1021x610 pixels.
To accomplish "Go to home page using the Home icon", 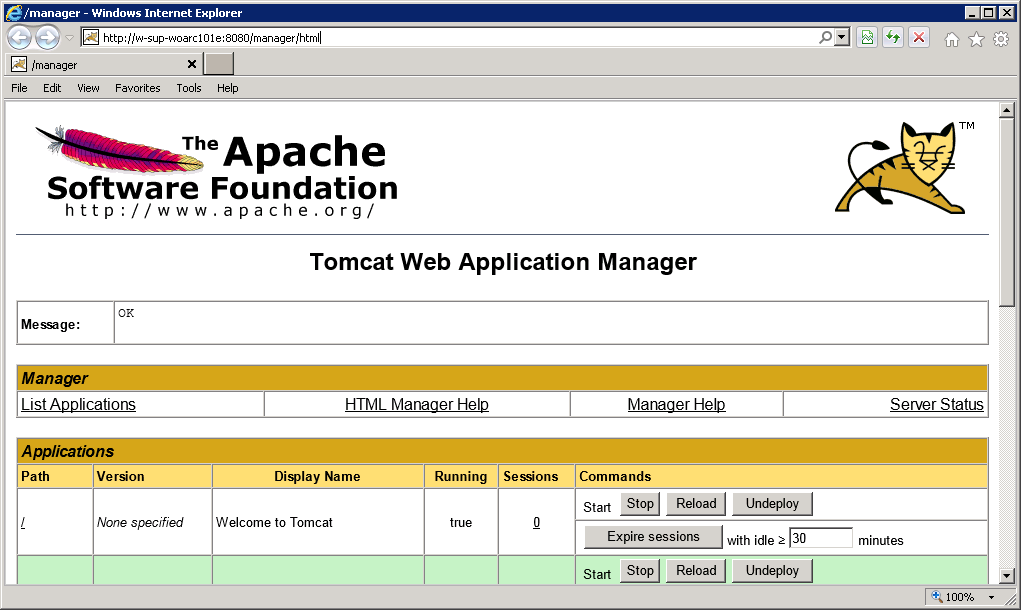I will 950,36.
